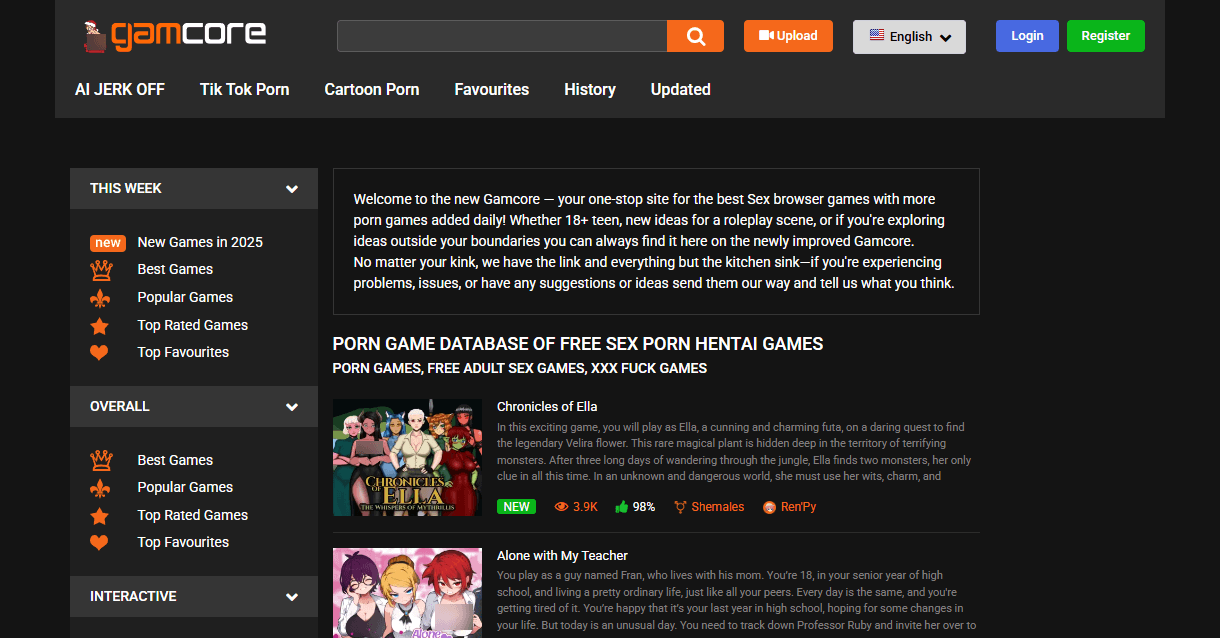Click the Alone with My Teacher thumbnail
1220x638 pixels.
pyautogui.click(x=407, y=593)
